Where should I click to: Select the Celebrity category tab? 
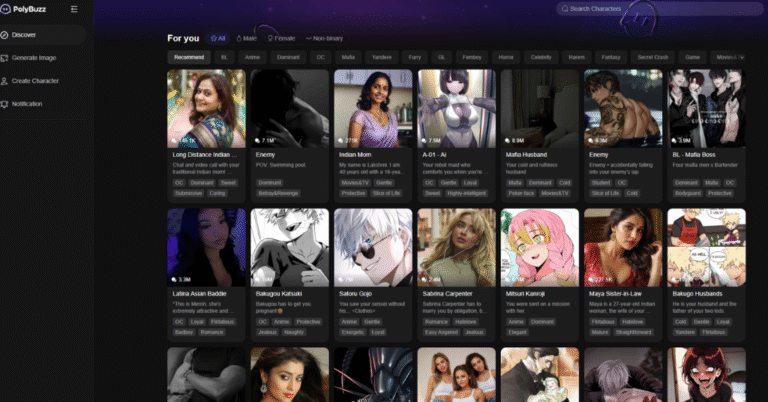click(x=541, y=57)
